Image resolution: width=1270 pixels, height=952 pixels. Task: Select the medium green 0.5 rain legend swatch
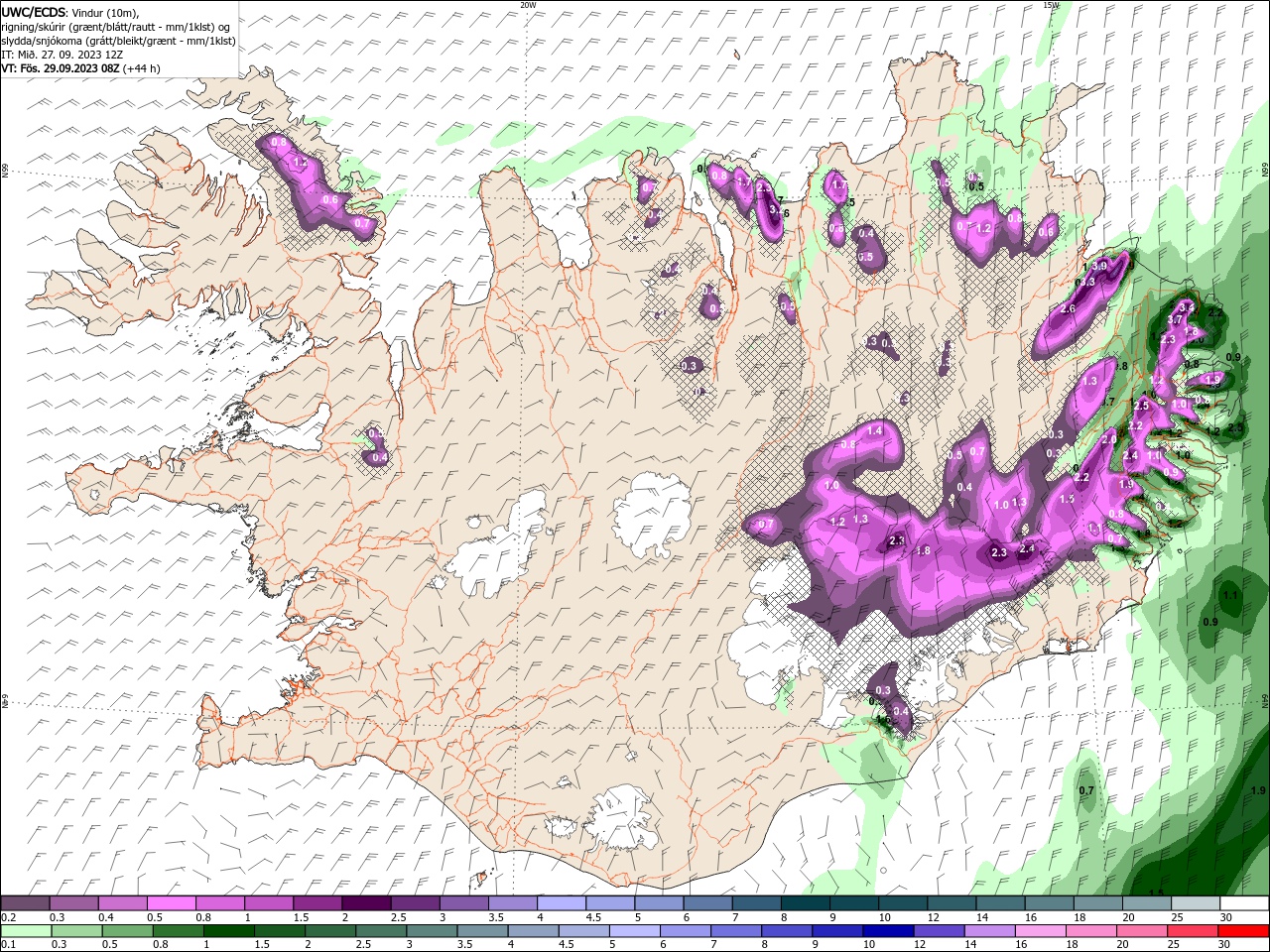coord(128,931)
